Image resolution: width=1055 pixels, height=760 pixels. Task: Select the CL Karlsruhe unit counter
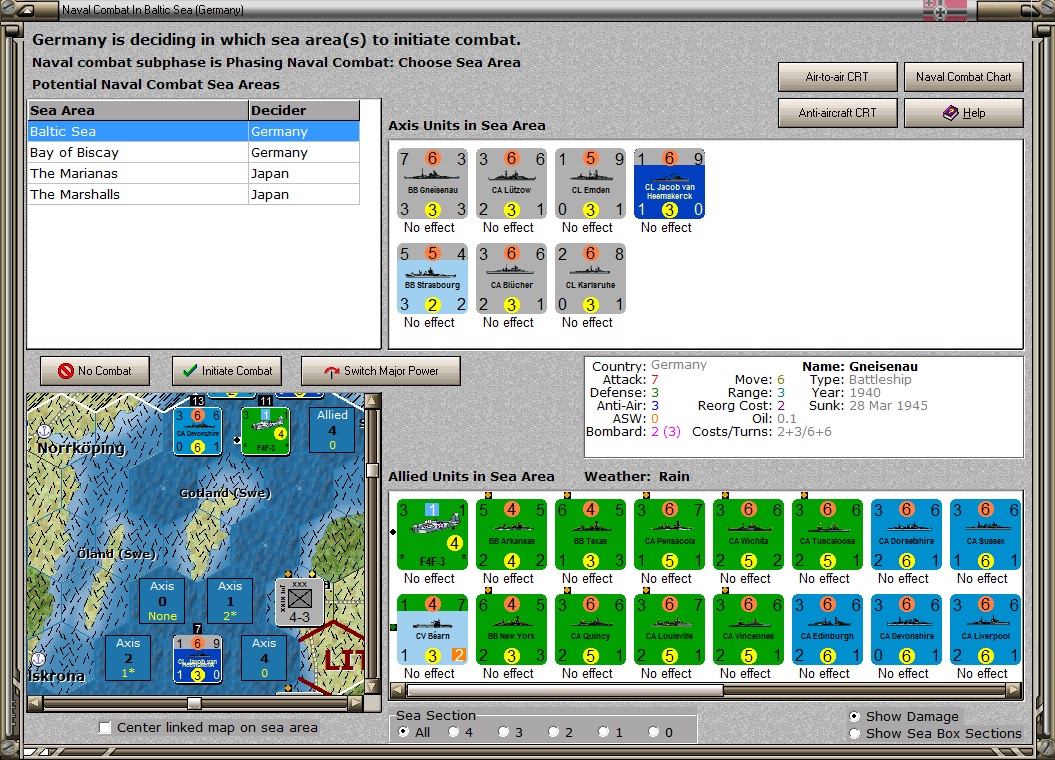(590, 278)
